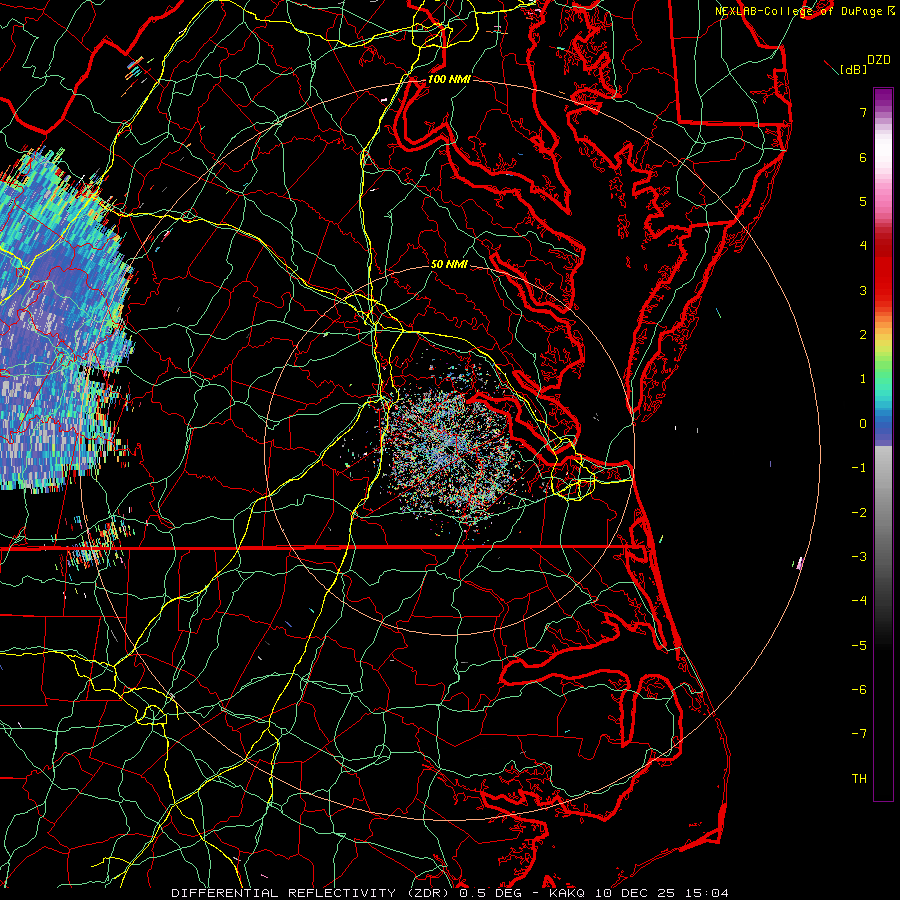Click the 100 NMI range ring label
This screenshot has height=900, width=900.
tap(449, 79)
